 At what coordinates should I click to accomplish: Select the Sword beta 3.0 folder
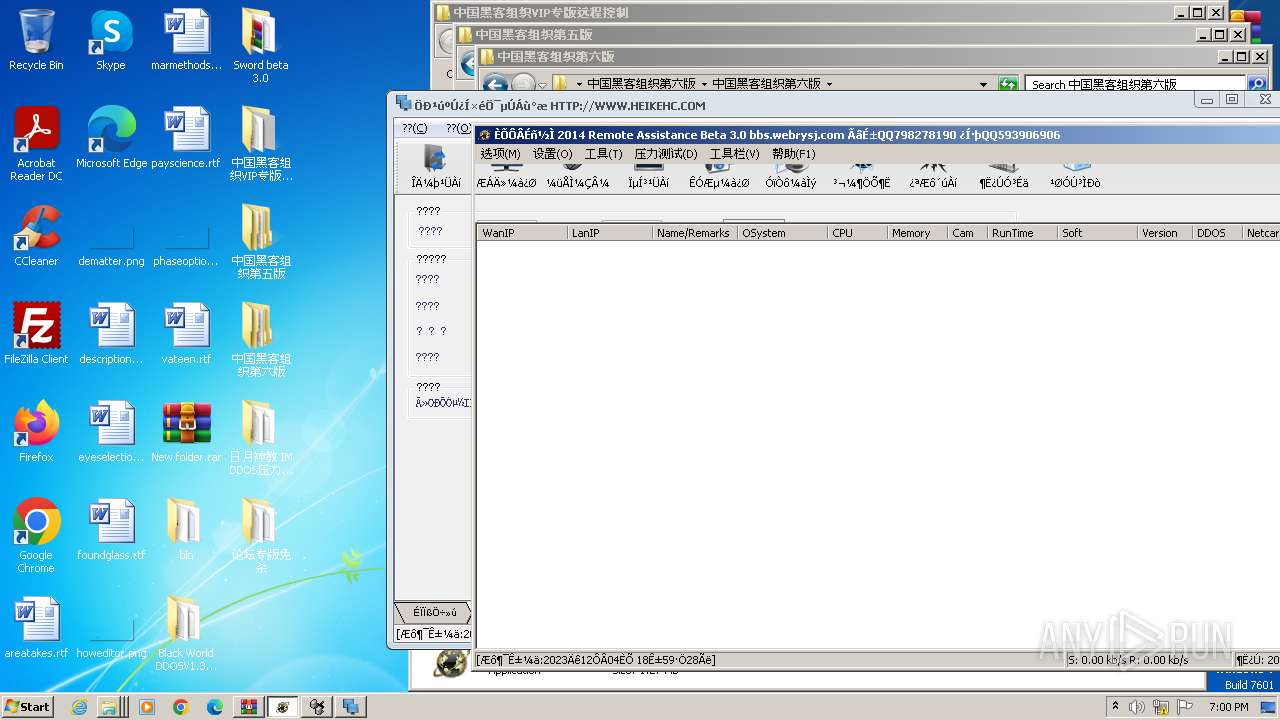click(260, 45)
